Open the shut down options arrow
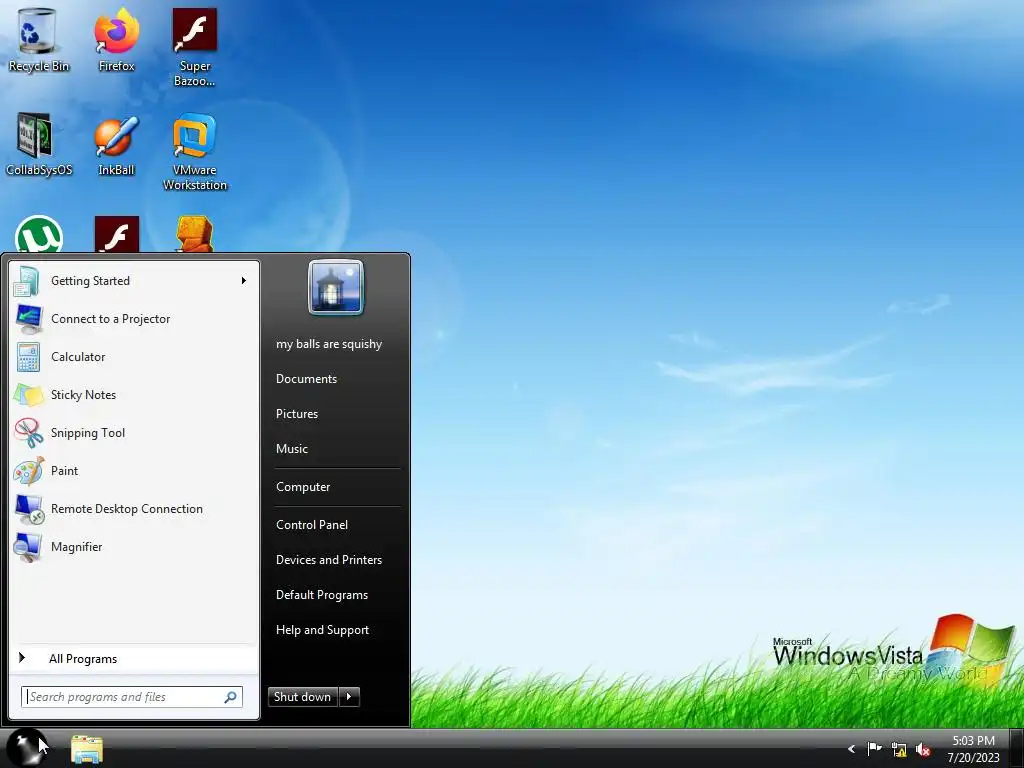Viewport: 1024px width, 768px height. coord(349,697)
